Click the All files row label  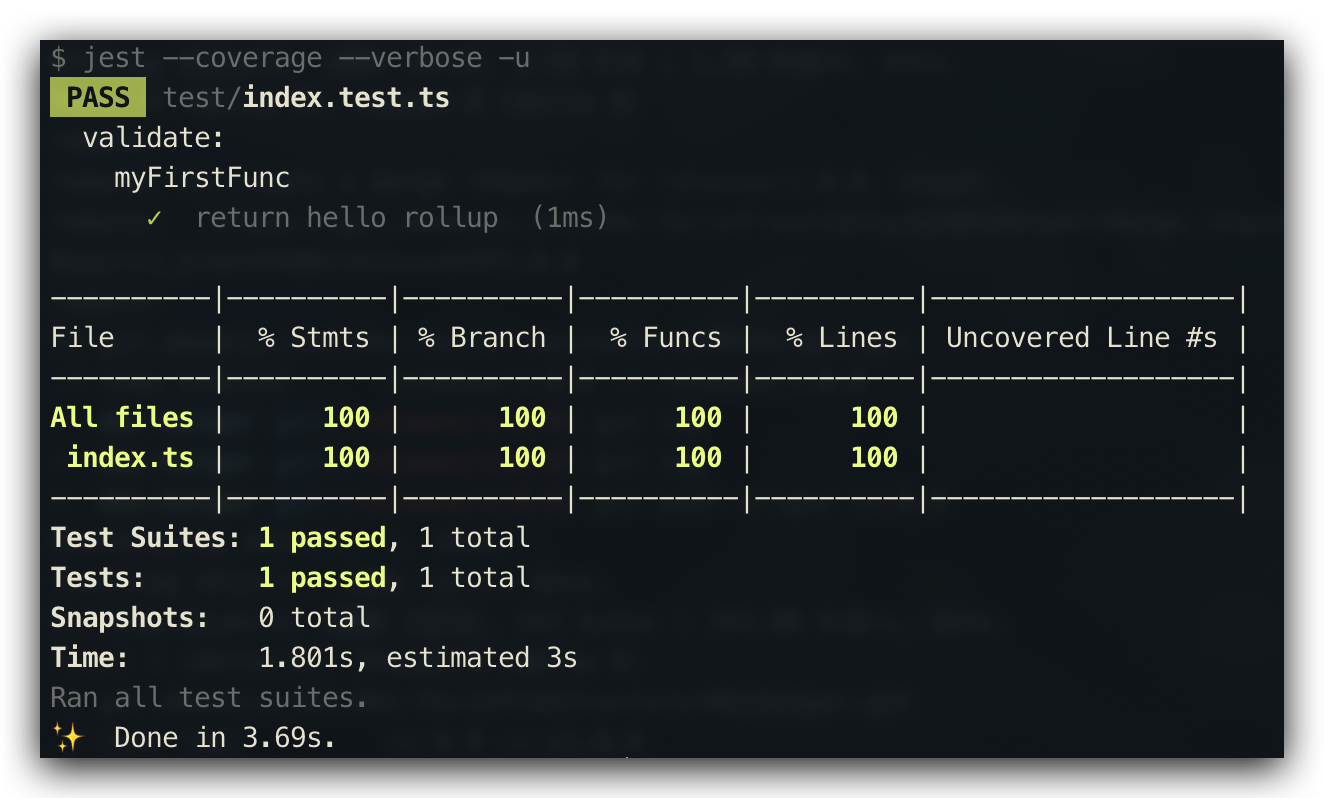[122, 418]
